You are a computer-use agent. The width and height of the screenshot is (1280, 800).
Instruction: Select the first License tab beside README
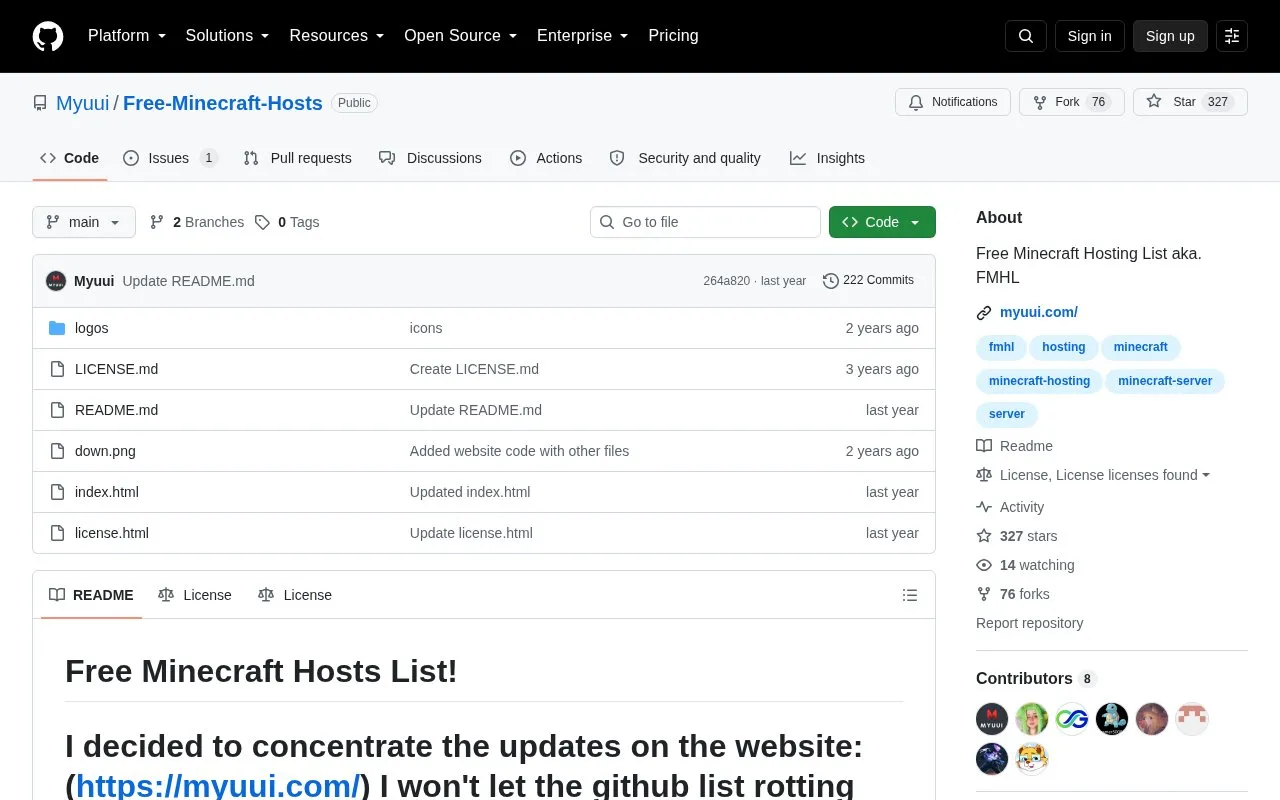pyautogui.click(x=195, y=595)
